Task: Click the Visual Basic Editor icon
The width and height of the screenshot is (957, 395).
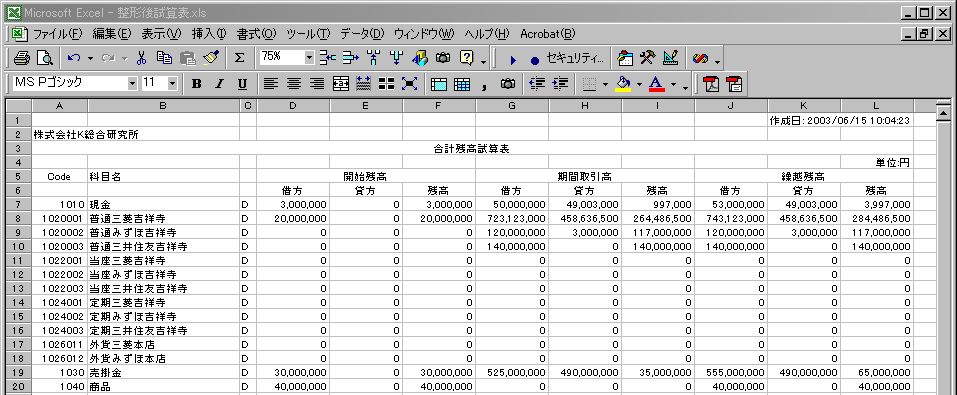Action: (625, 59)
